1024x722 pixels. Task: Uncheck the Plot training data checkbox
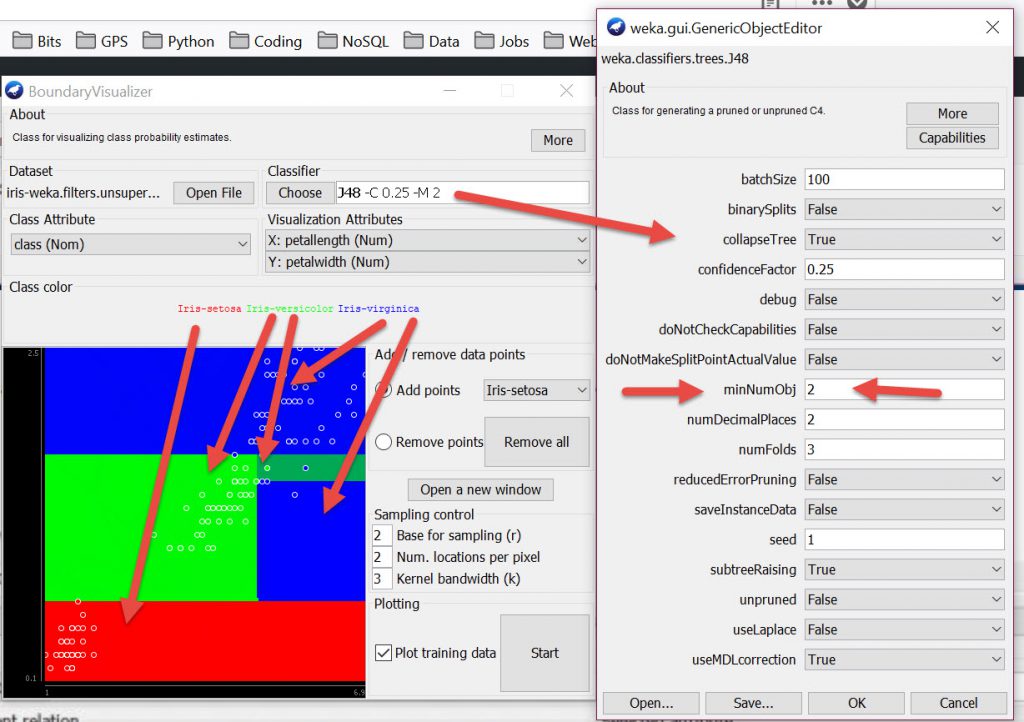(x=383, y=653)
